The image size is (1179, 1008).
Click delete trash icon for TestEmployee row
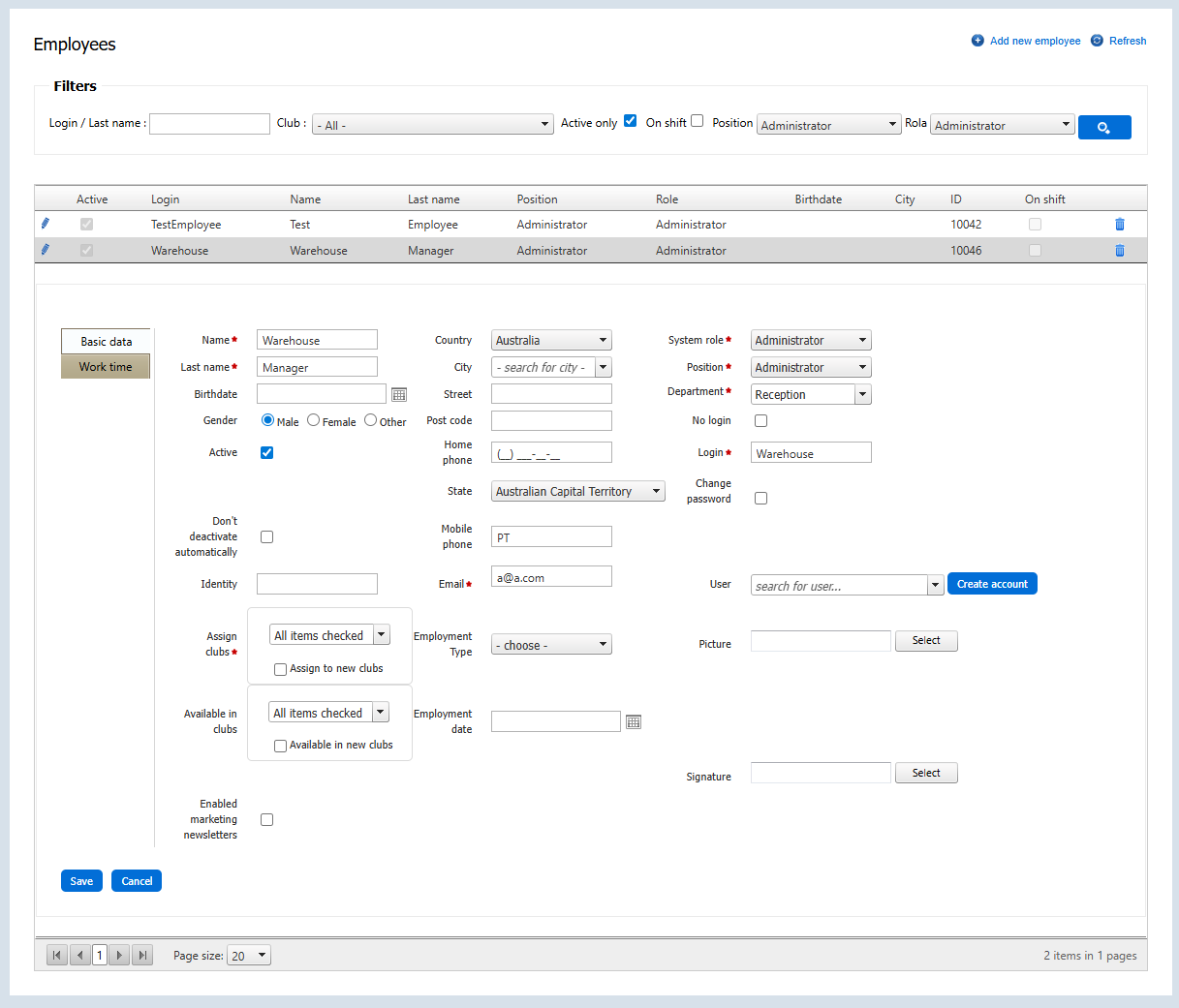click(x=1120, y=225)
